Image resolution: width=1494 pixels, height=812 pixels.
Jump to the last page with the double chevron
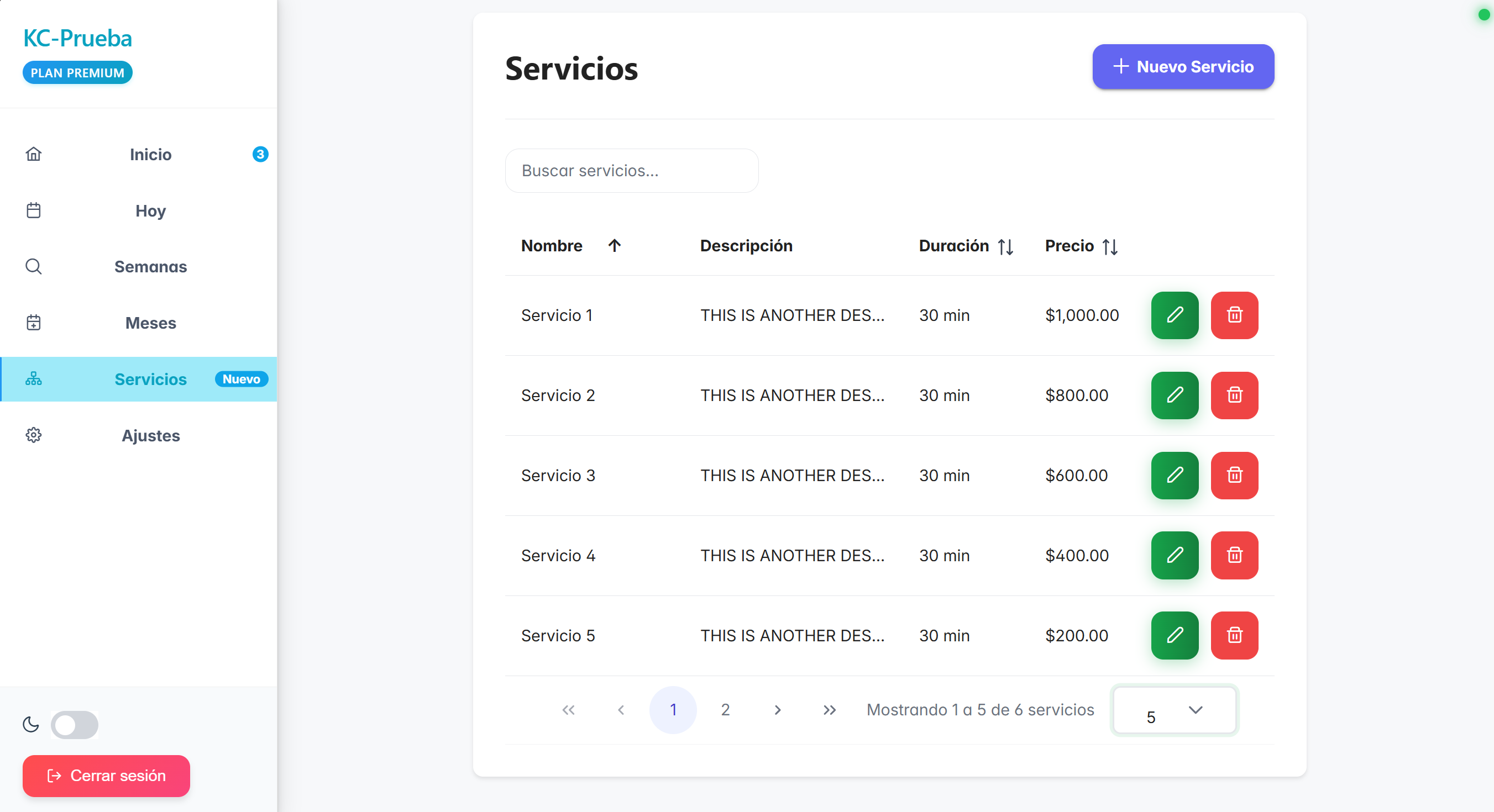(830, 710)
